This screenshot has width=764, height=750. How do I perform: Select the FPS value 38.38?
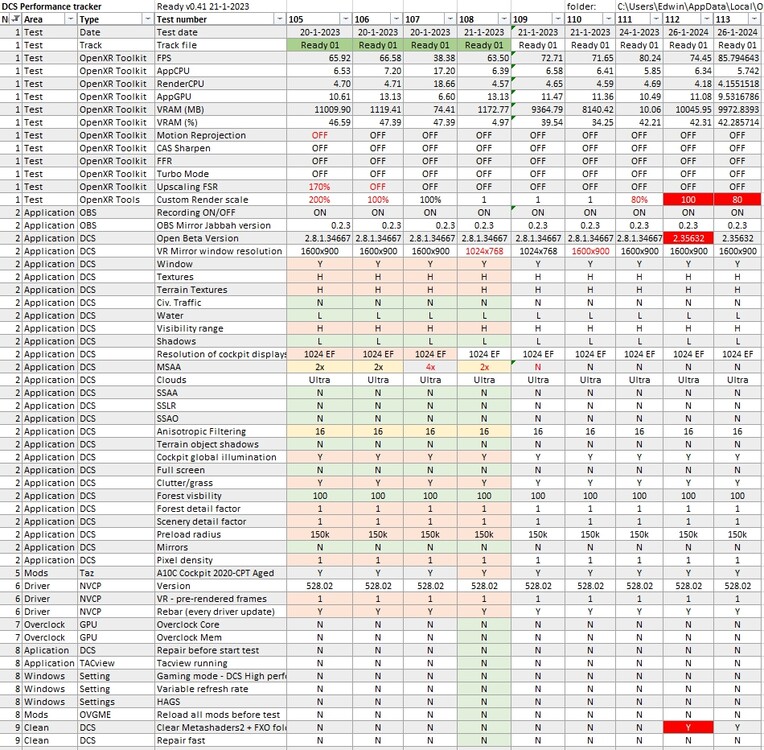430,58
